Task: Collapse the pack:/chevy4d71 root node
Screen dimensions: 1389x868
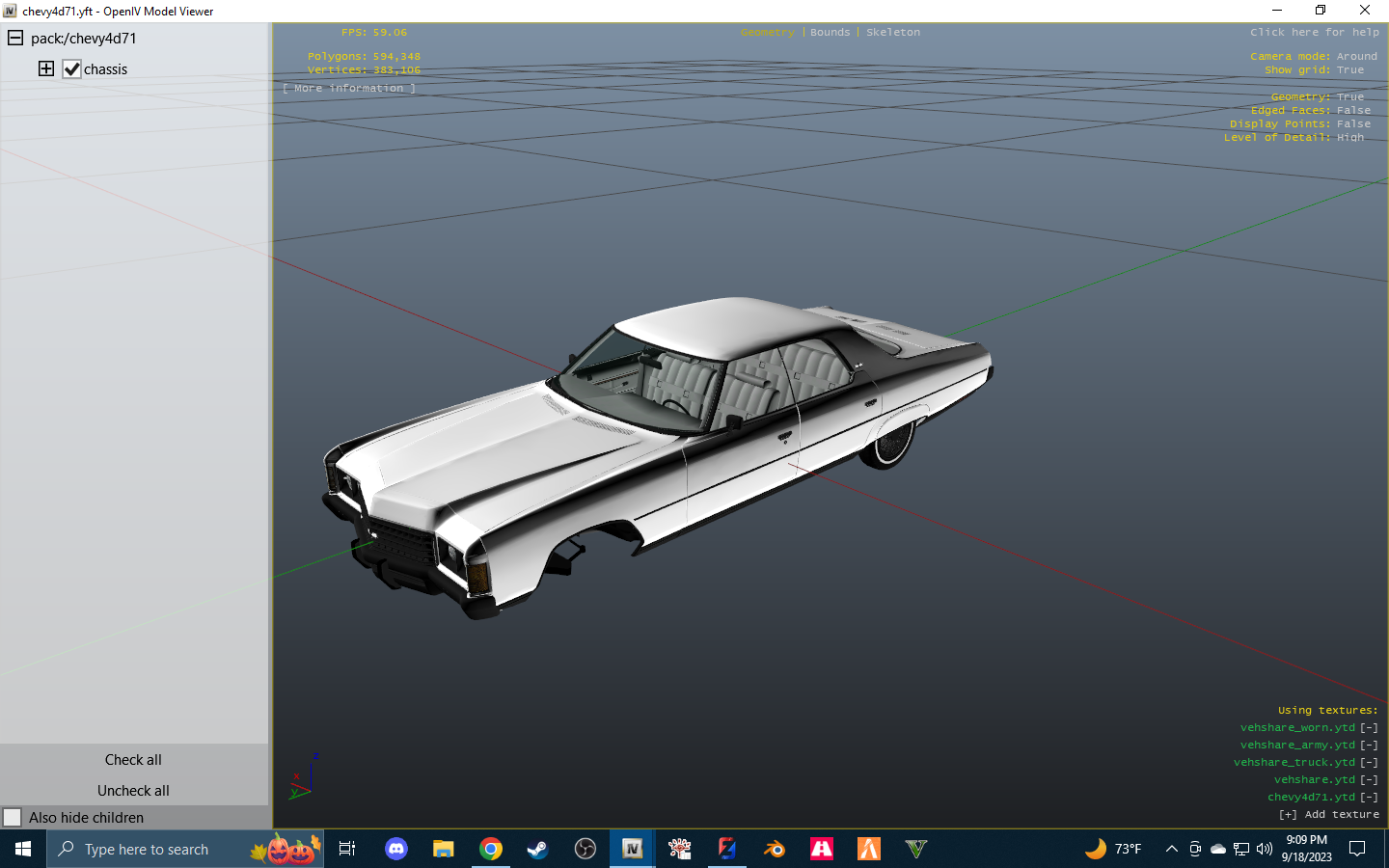Action: click(15, 39)
